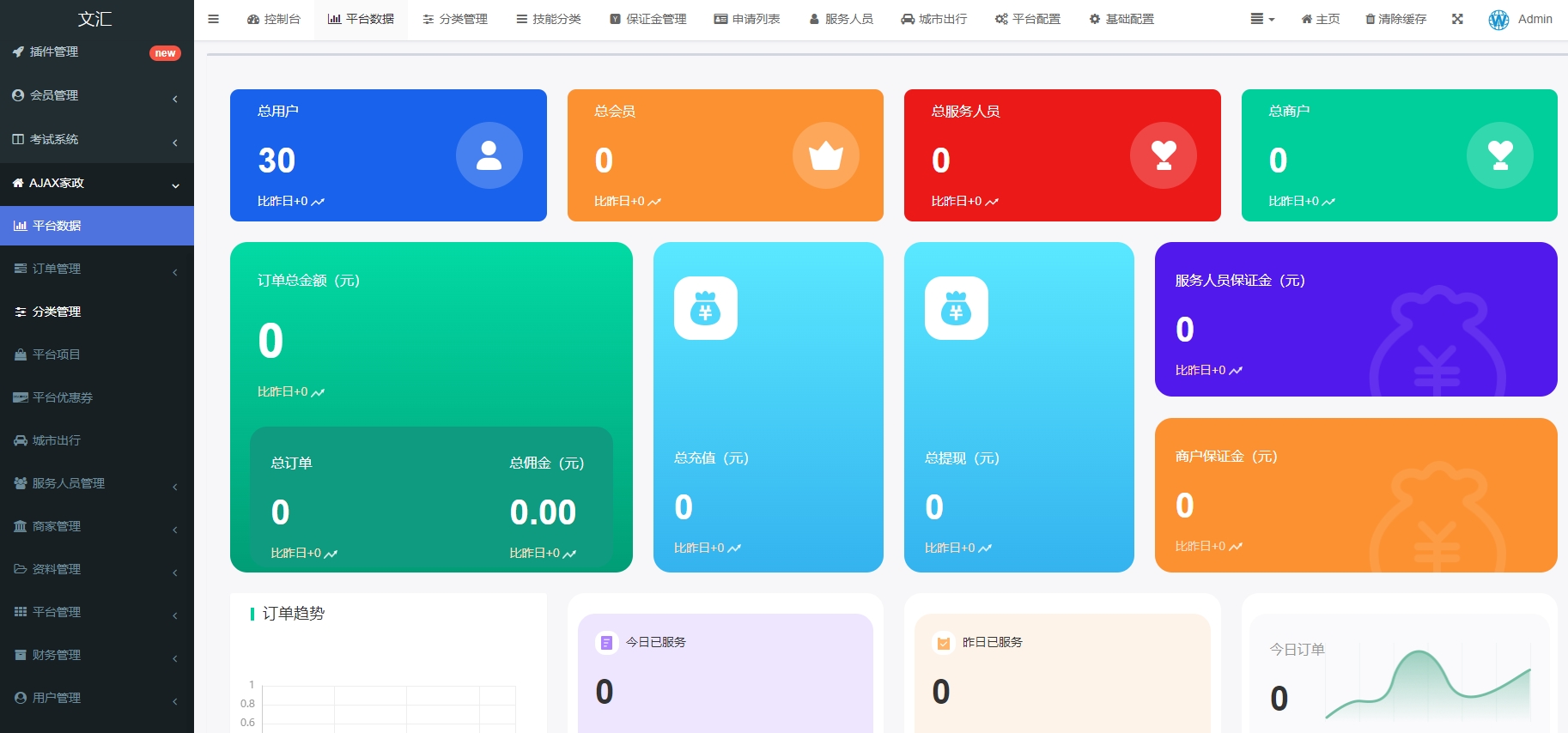Image resolution: width=1568 pixels, height=733 pixels.
Task: Open 插件管理 in the sidebar
Action: tap(97, 52)
